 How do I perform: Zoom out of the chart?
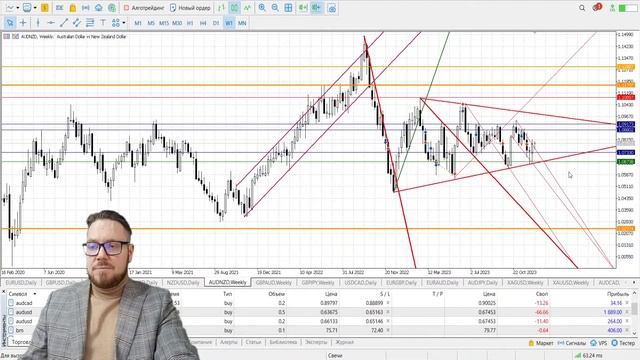point(275,8)
